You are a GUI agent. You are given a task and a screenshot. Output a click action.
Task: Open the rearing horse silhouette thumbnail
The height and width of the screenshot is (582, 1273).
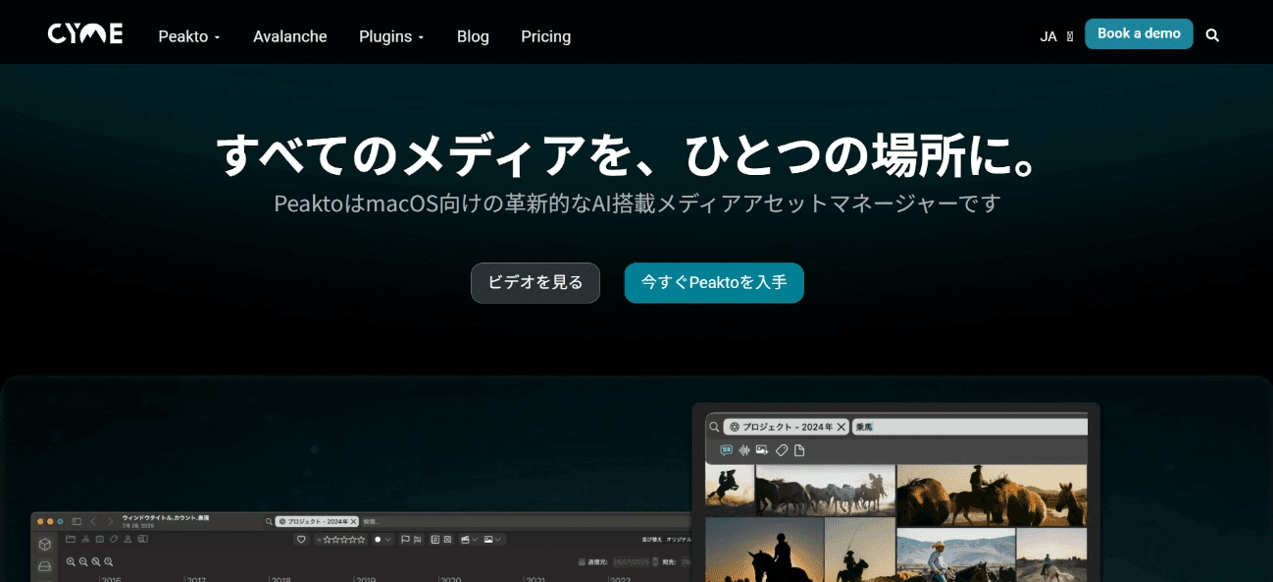point(729,490)
